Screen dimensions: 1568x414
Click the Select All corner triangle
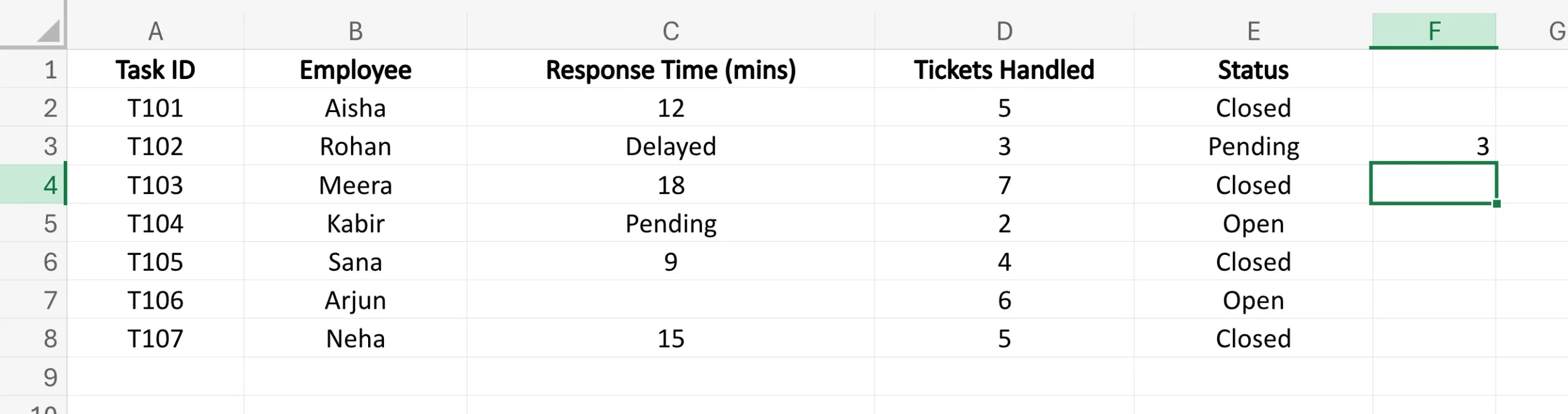[x=48, y=31]
